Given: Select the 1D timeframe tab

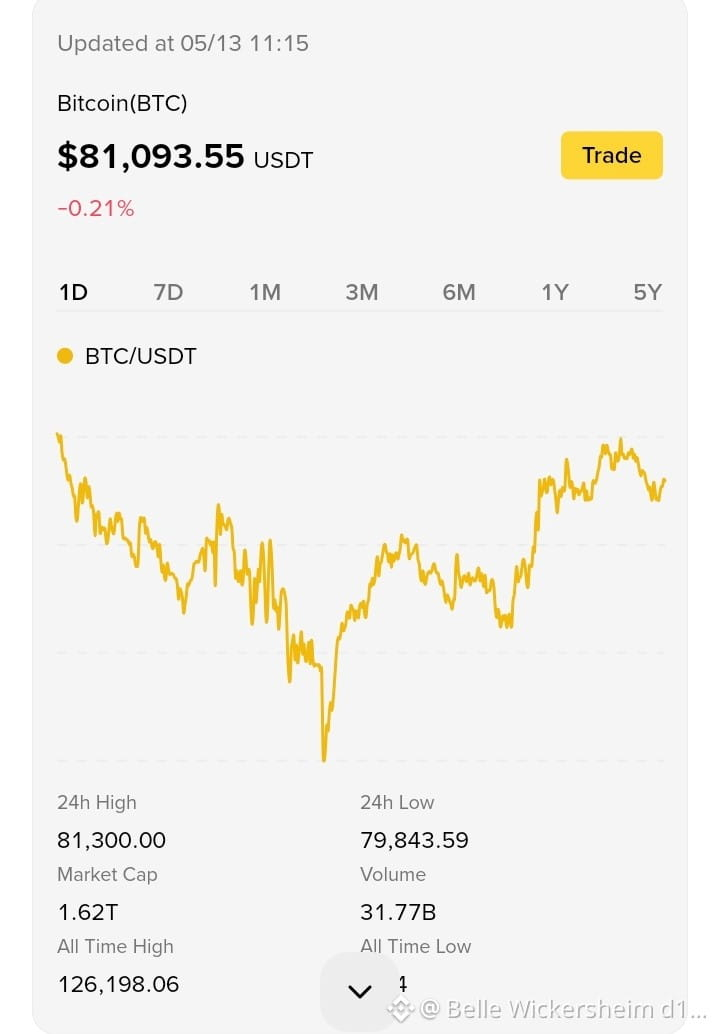Looking at the screenshot, I should pos(73,292).
